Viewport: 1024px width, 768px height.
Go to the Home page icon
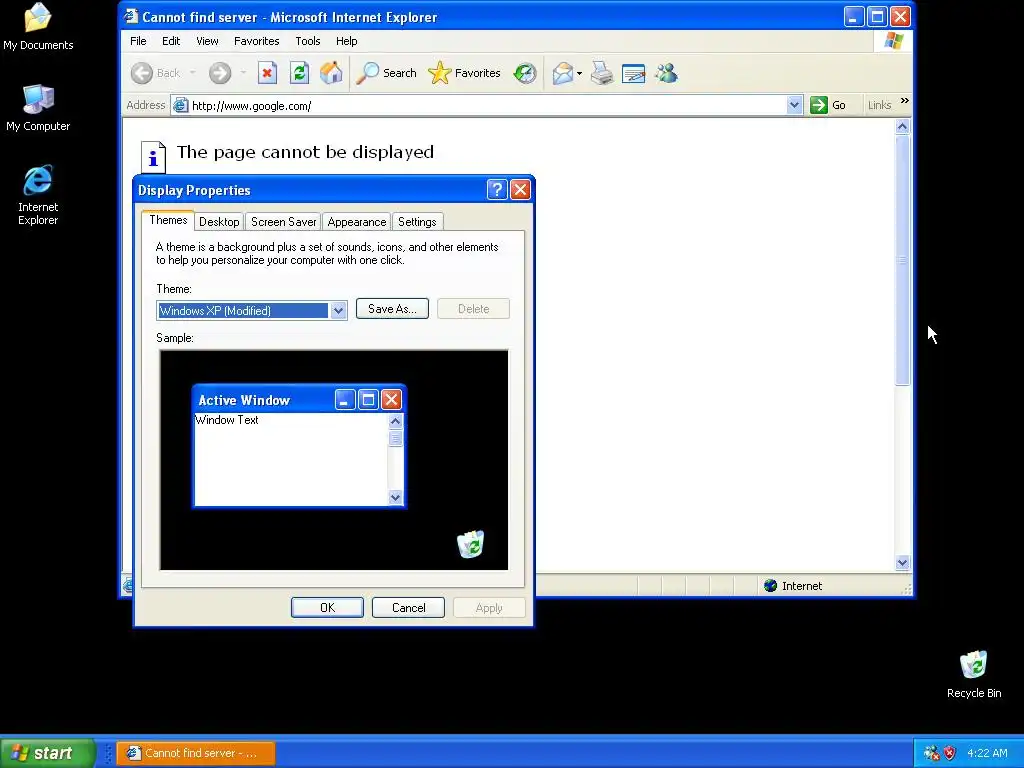pos(331,73)
